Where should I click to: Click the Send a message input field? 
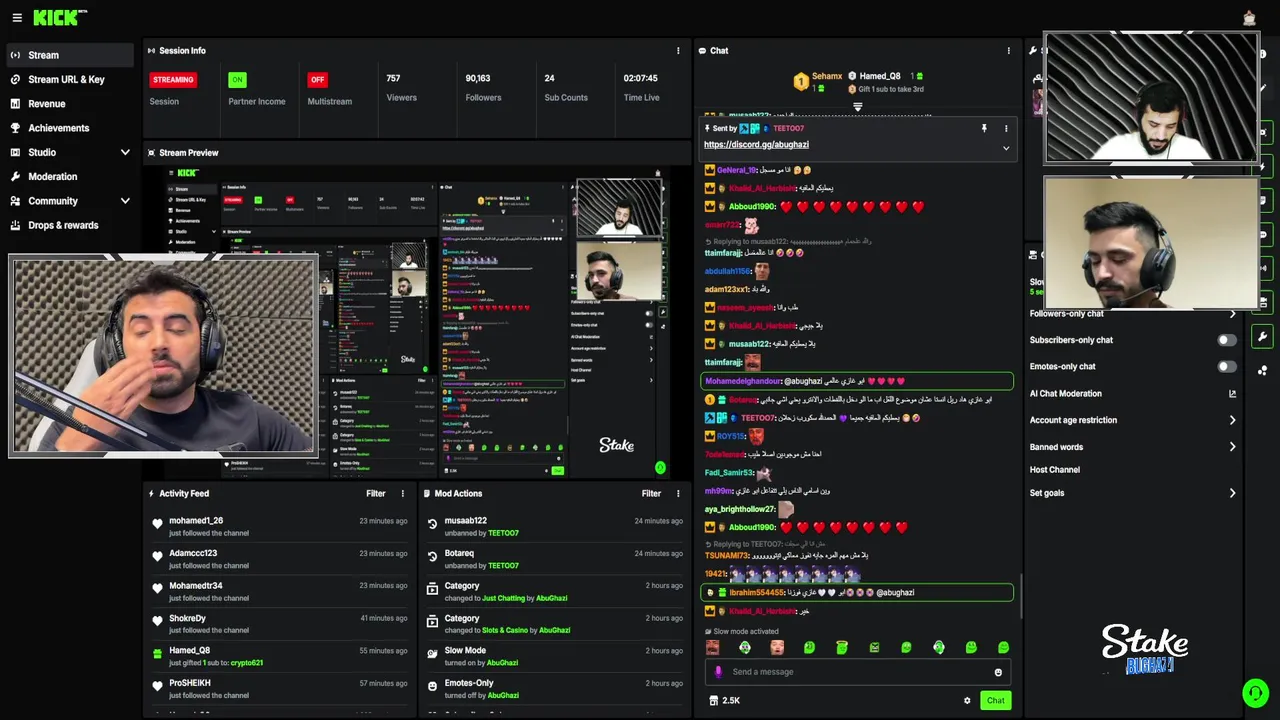857,672
